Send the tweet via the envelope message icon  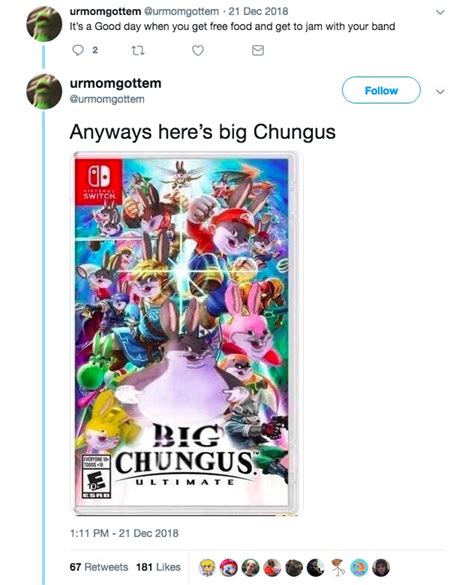coord(258,50)
